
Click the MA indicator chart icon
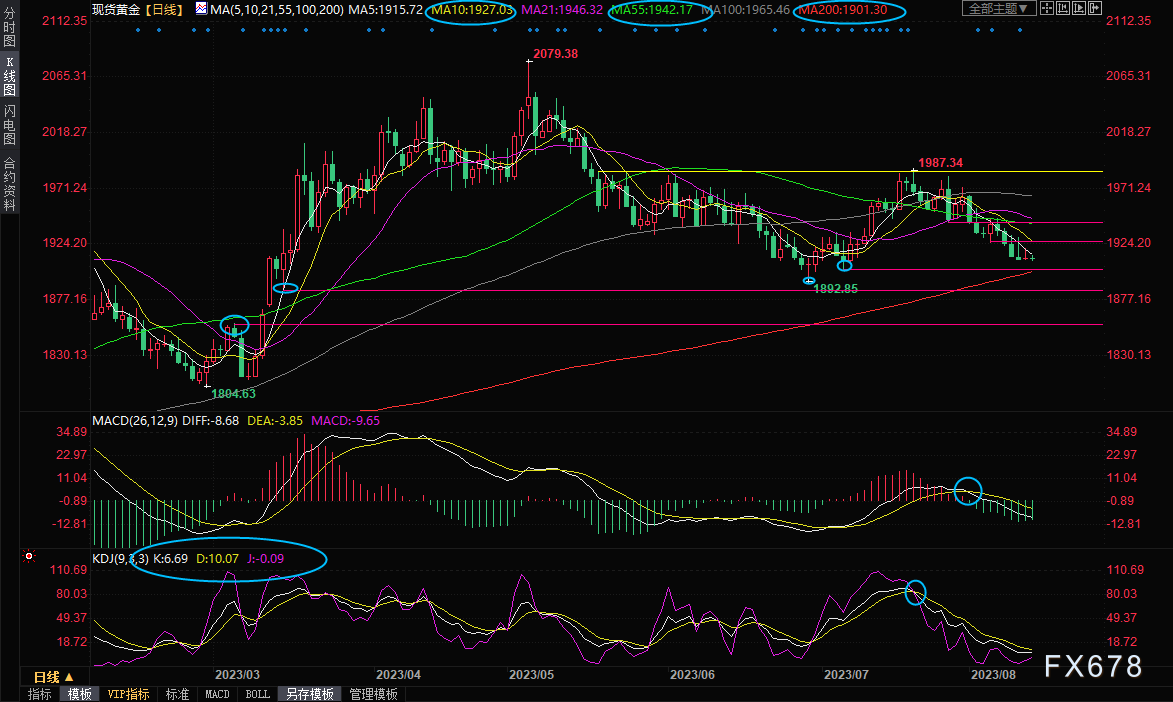(x=201, y=9)
